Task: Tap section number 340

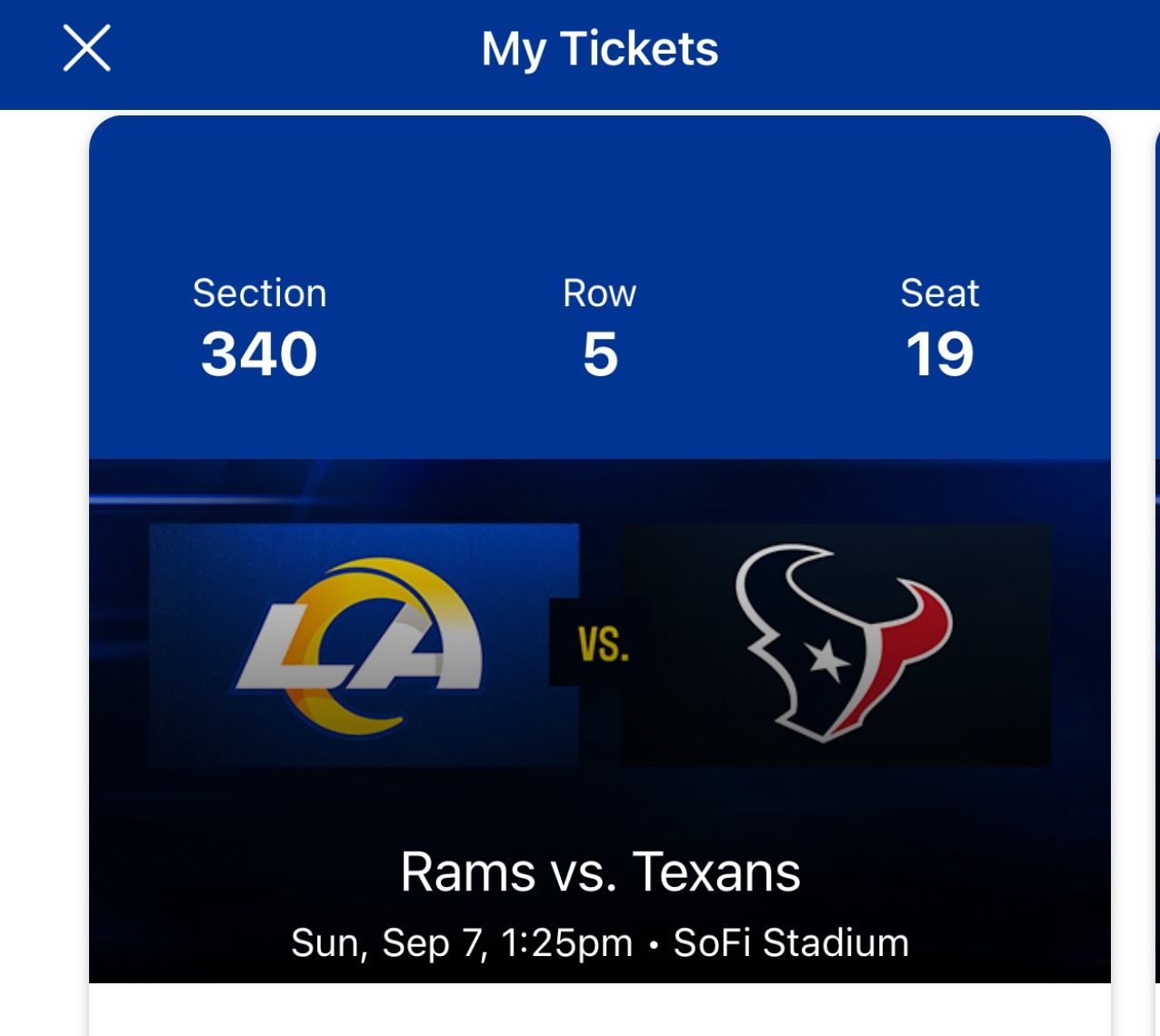Action: click(x=259, y=354)
